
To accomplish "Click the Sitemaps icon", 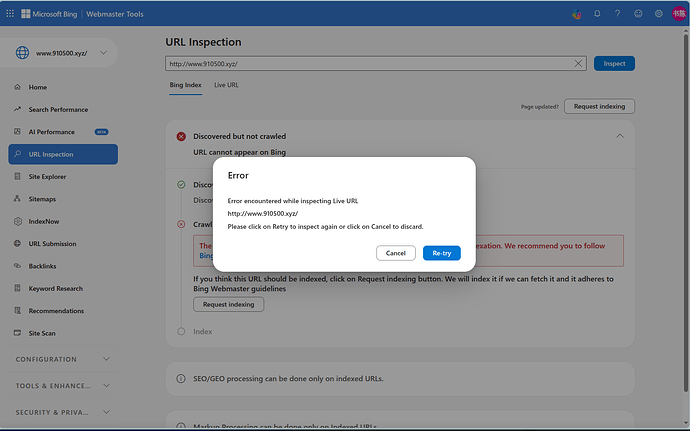I will tap(17, 199).
